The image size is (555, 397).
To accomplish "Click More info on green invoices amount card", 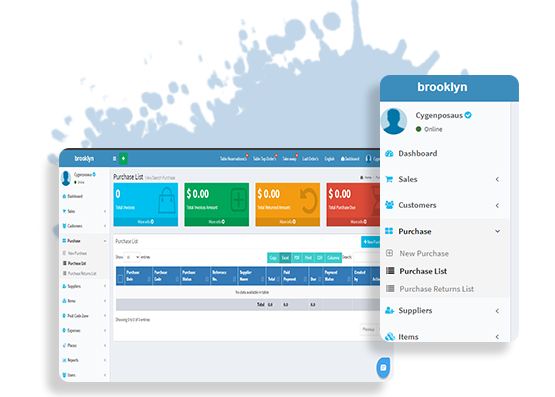I will 217,222.
